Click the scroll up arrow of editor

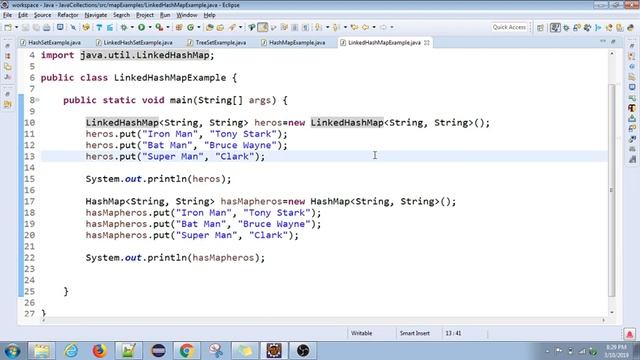point(611,53)
